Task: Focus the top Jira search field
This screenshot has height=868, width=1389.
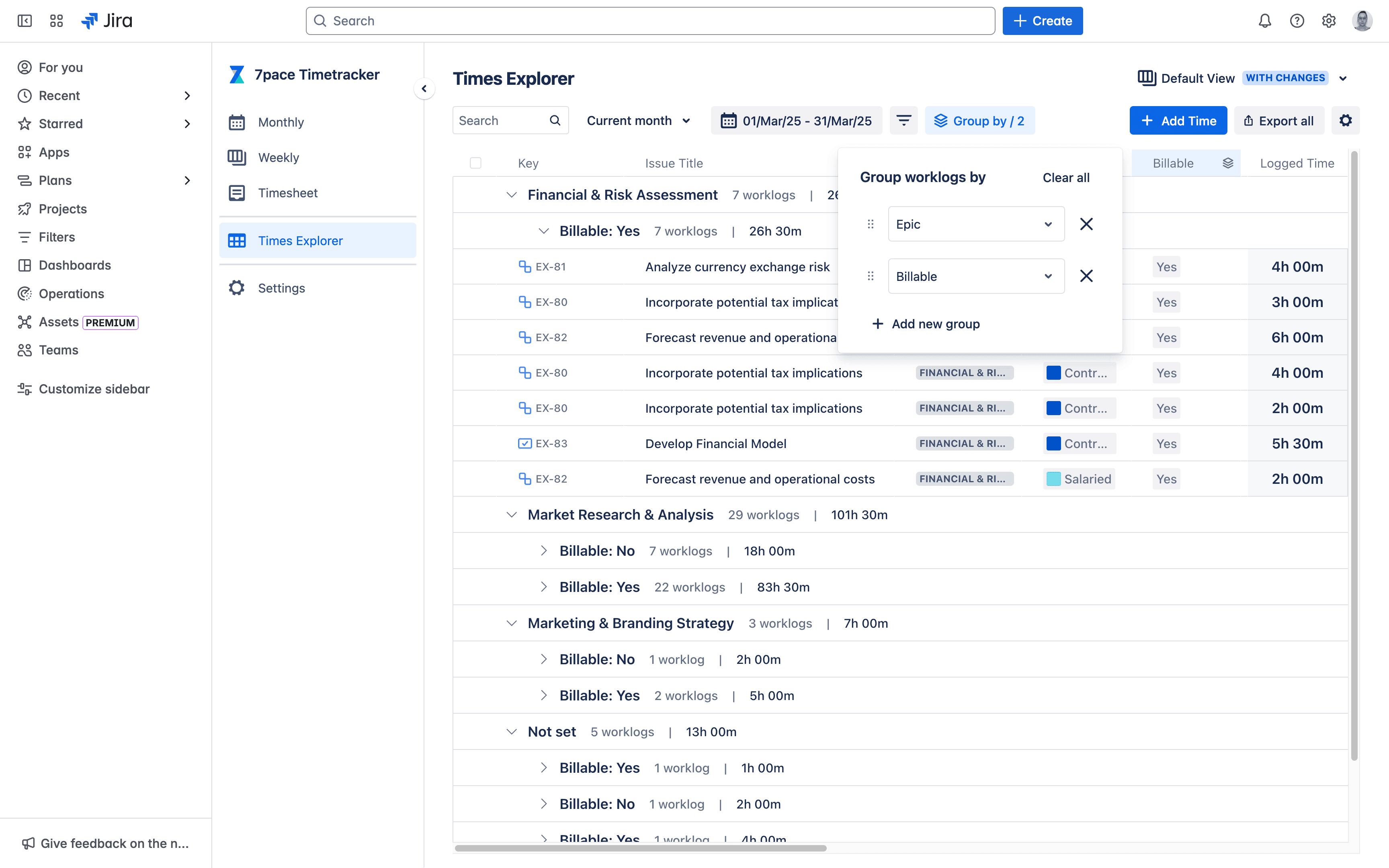Action: tap(650, 20)
